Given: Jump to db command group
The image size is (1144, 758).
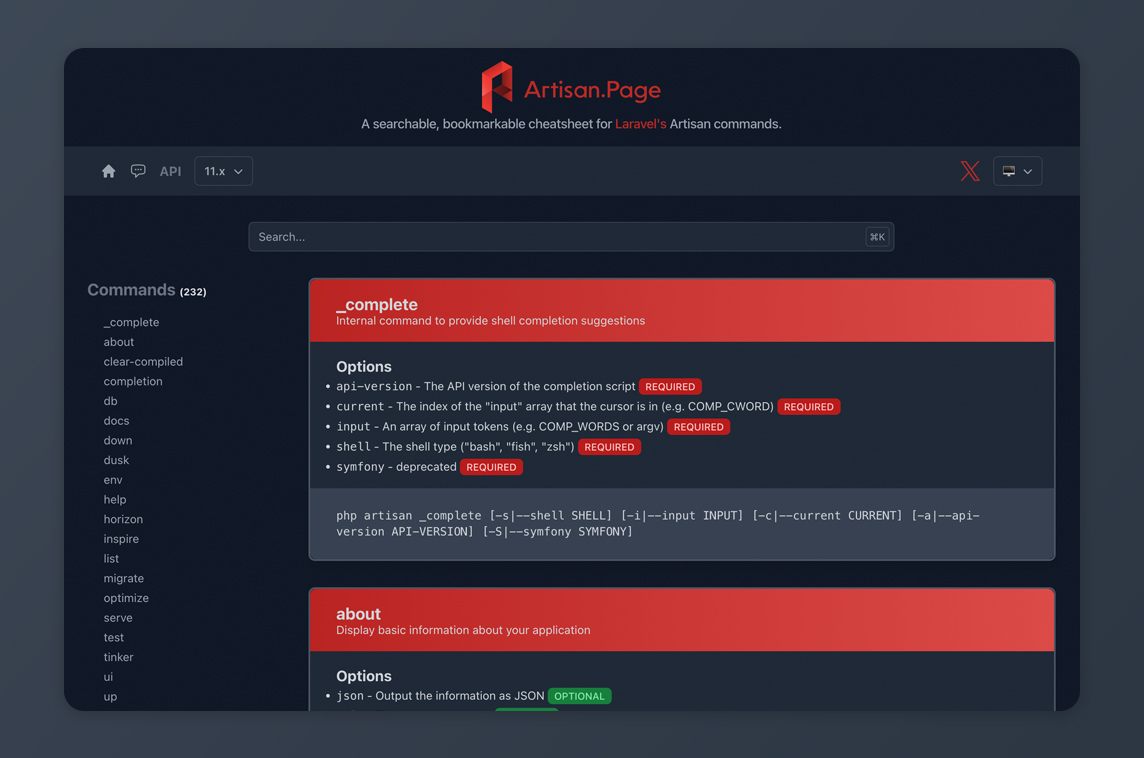Looking at the screenshot, I should point(110,401).
